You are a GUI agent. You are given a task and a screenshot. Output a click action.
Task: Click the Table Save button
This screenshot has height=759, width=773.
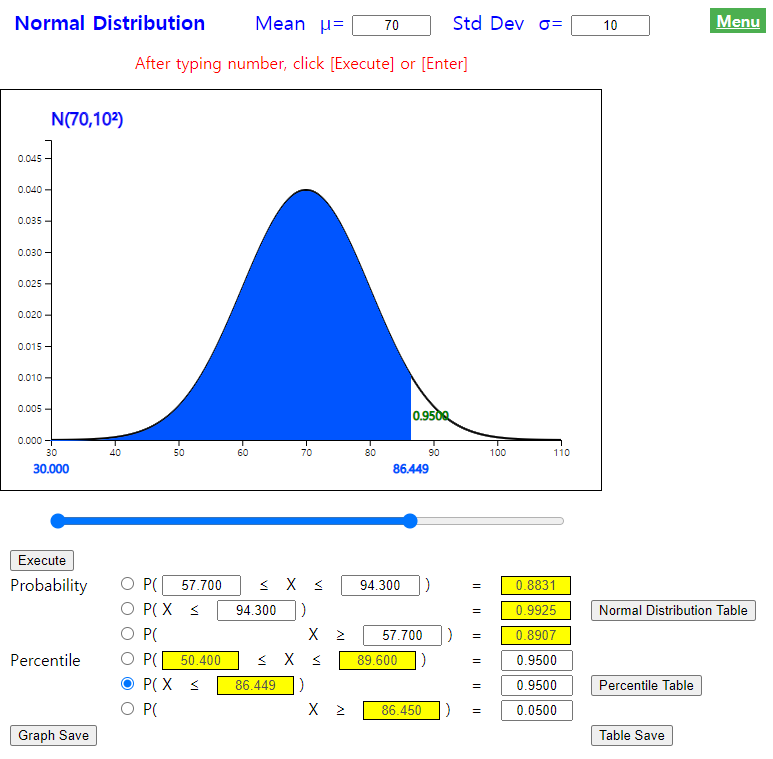pyautogui.click(x=632, y=735)
